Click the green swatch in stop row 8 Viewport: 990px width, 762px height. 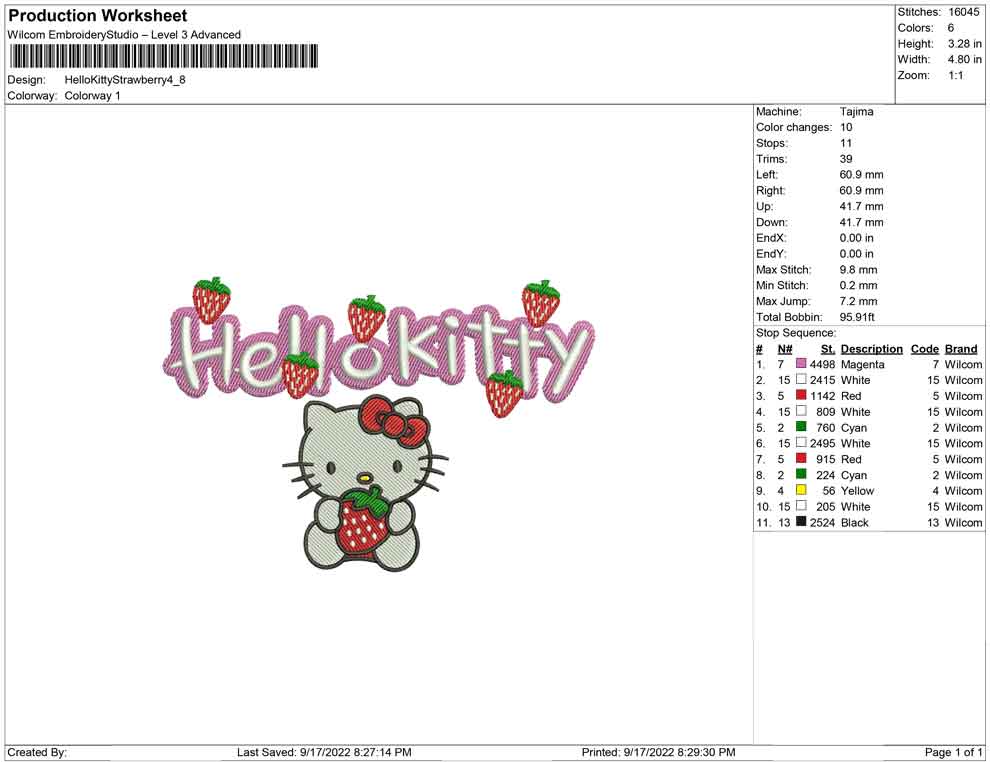point(801,474)
